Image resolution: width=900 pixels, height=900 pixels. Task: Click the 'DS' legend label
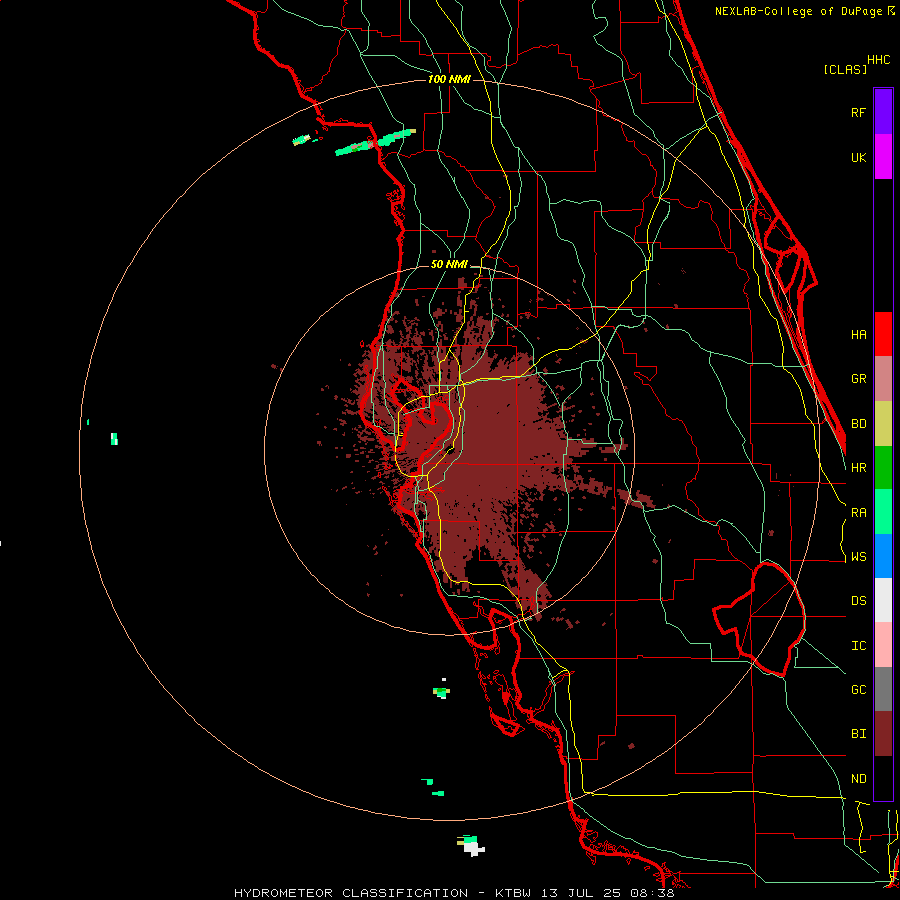tap(858, 601)
